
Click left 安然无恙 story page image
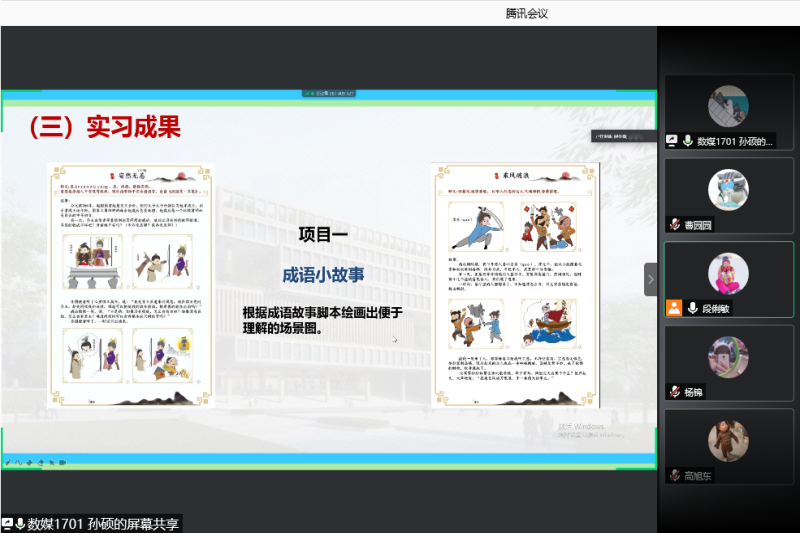click(131, 285)
